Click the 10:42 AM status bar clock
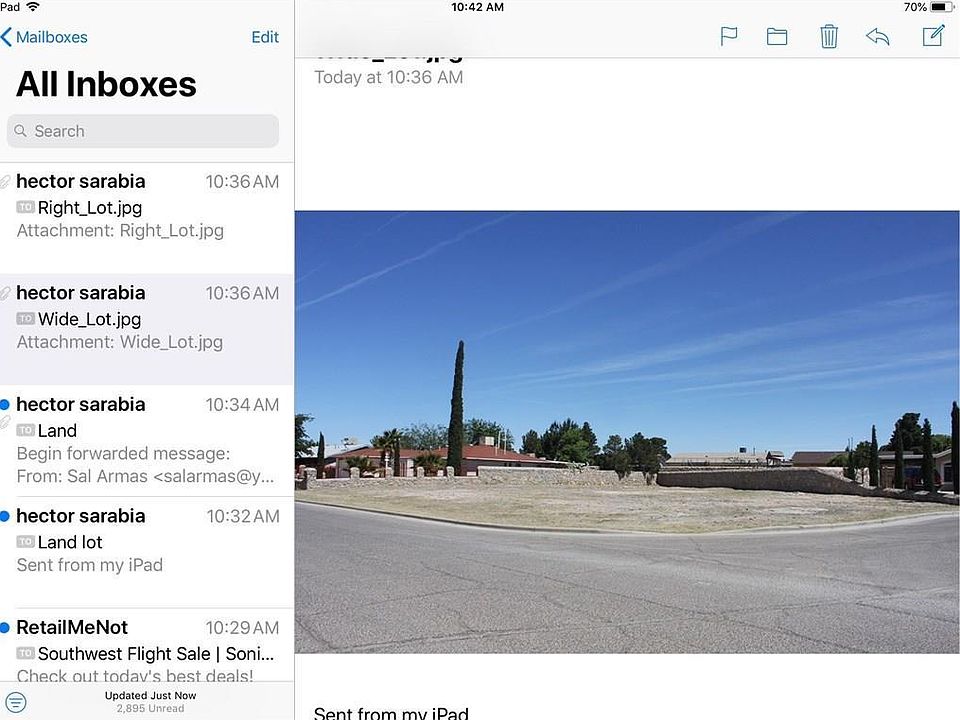960x720 pixels. (478, 7)
